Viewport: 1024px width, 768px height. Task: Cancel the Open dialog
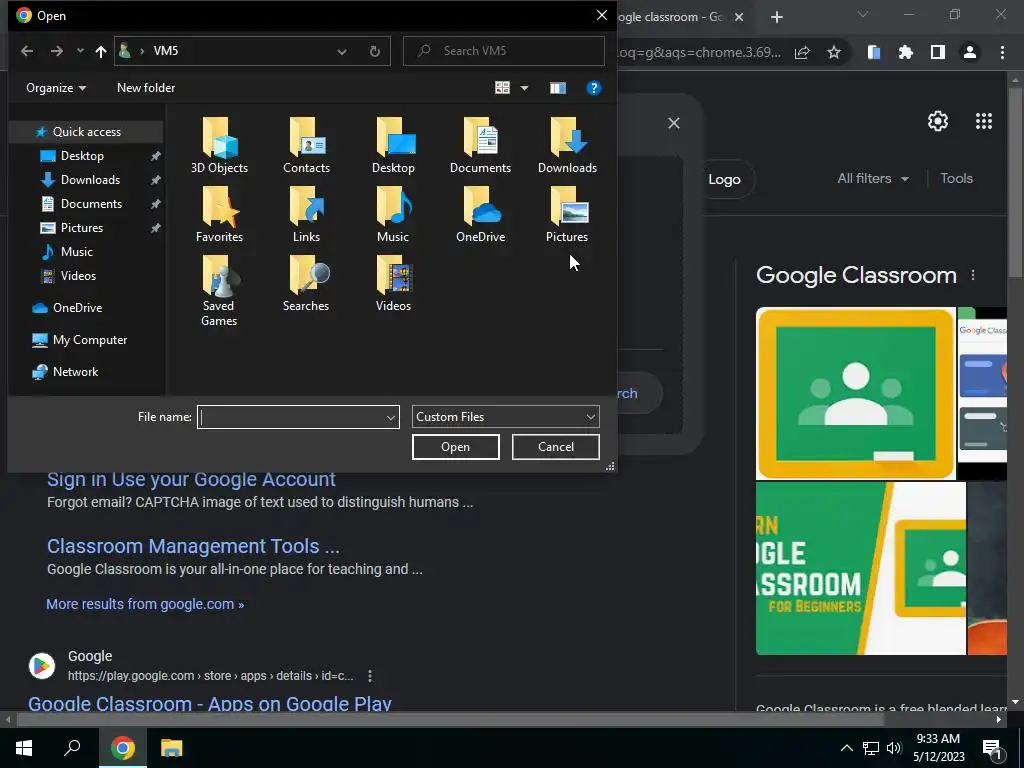point(556,447)
